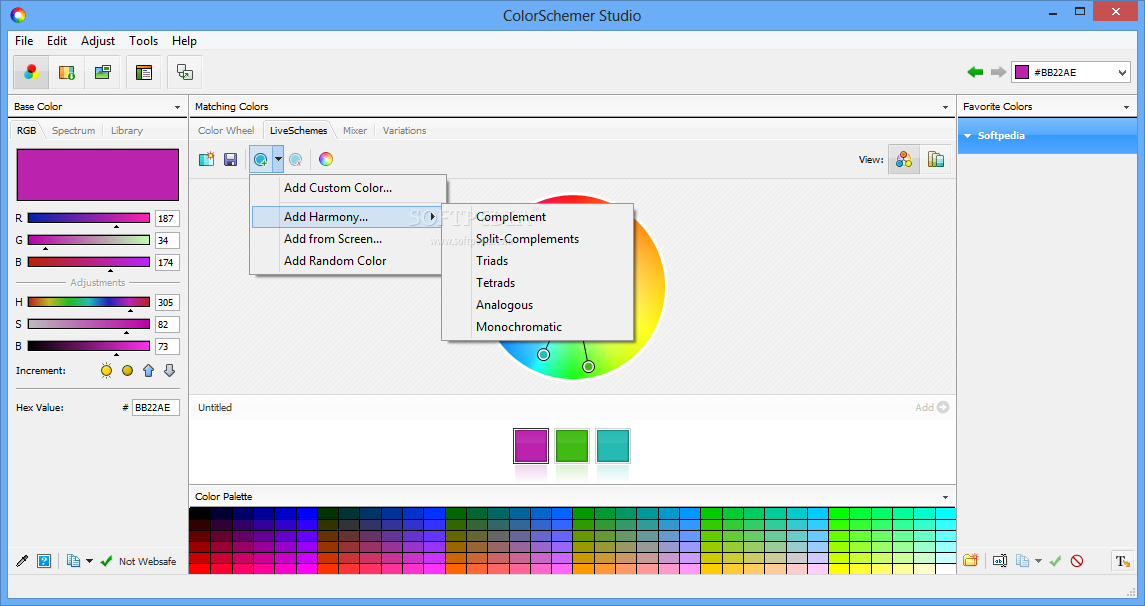Click the text color icon at bottom right

pyautogui.click(x=1122, y=561)
